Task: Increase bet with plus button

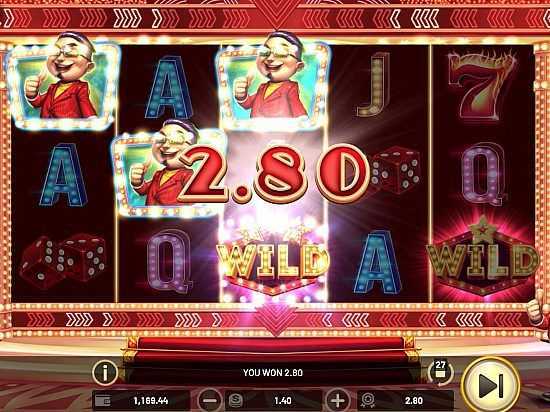Action: [337, 400]
